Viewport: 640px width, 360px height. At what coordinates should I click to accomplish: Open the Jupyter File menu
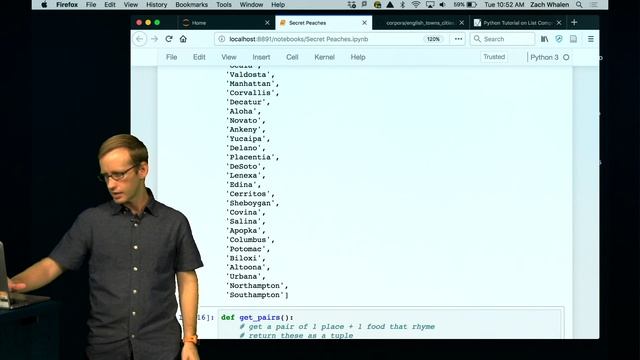pos(171,57)
